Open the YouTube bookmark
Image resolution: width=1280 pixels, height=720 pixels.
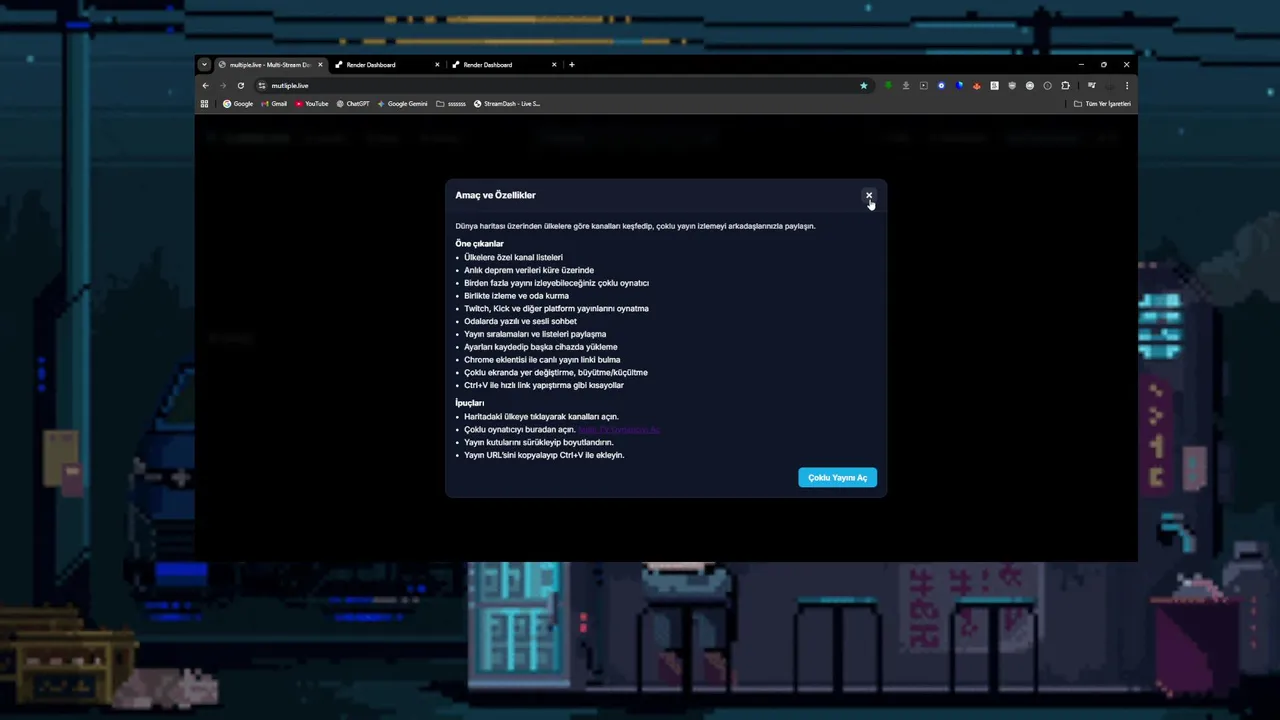point(312,104)
